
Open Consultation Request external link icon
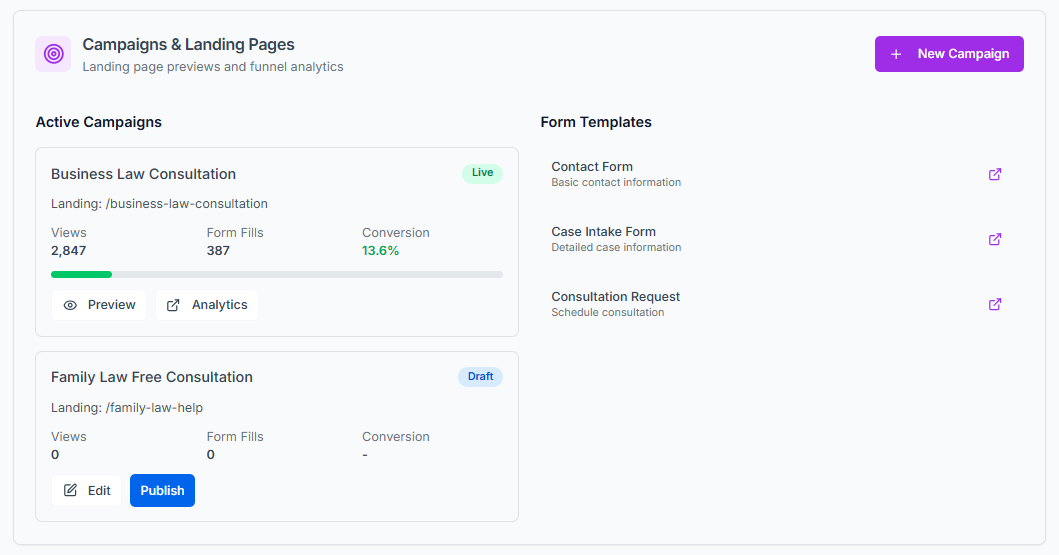(995, 304)
